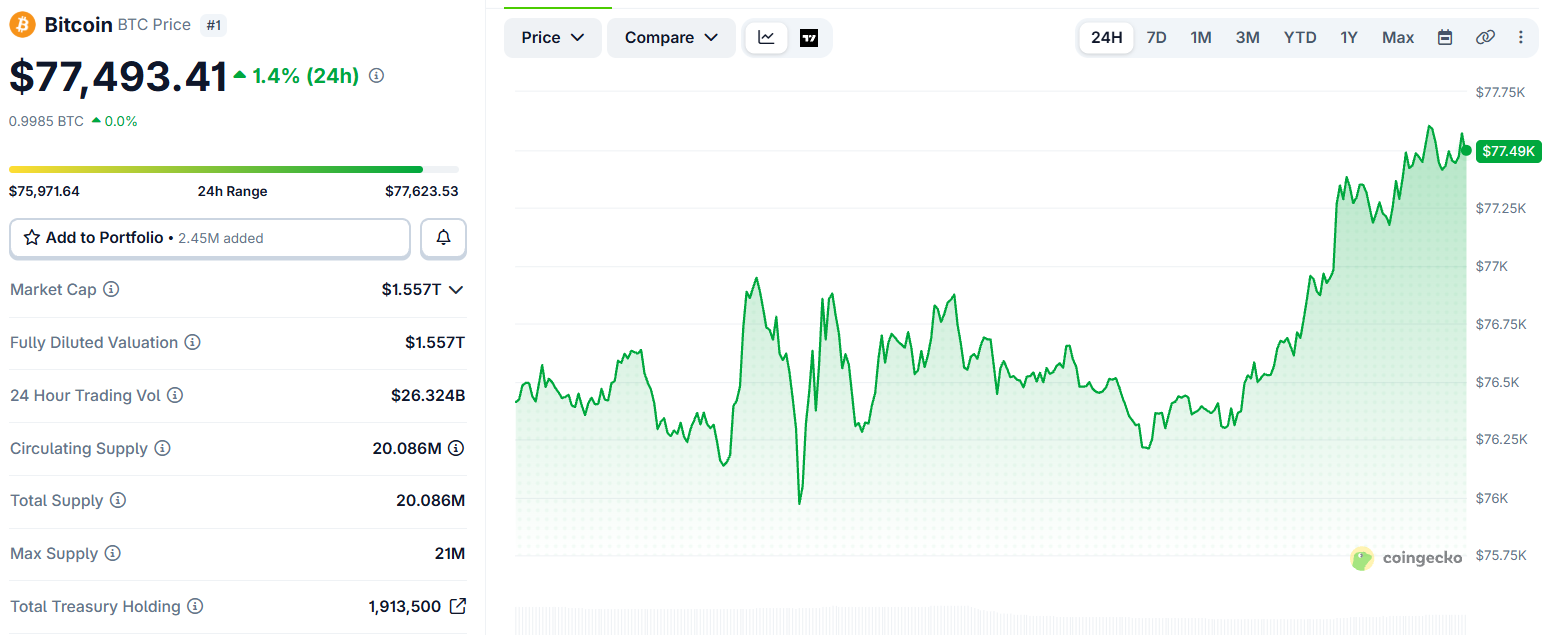Open Fully Diluted Valuation info icon
This screenshot has width=1551, height=635.
(x=193, y=342)
